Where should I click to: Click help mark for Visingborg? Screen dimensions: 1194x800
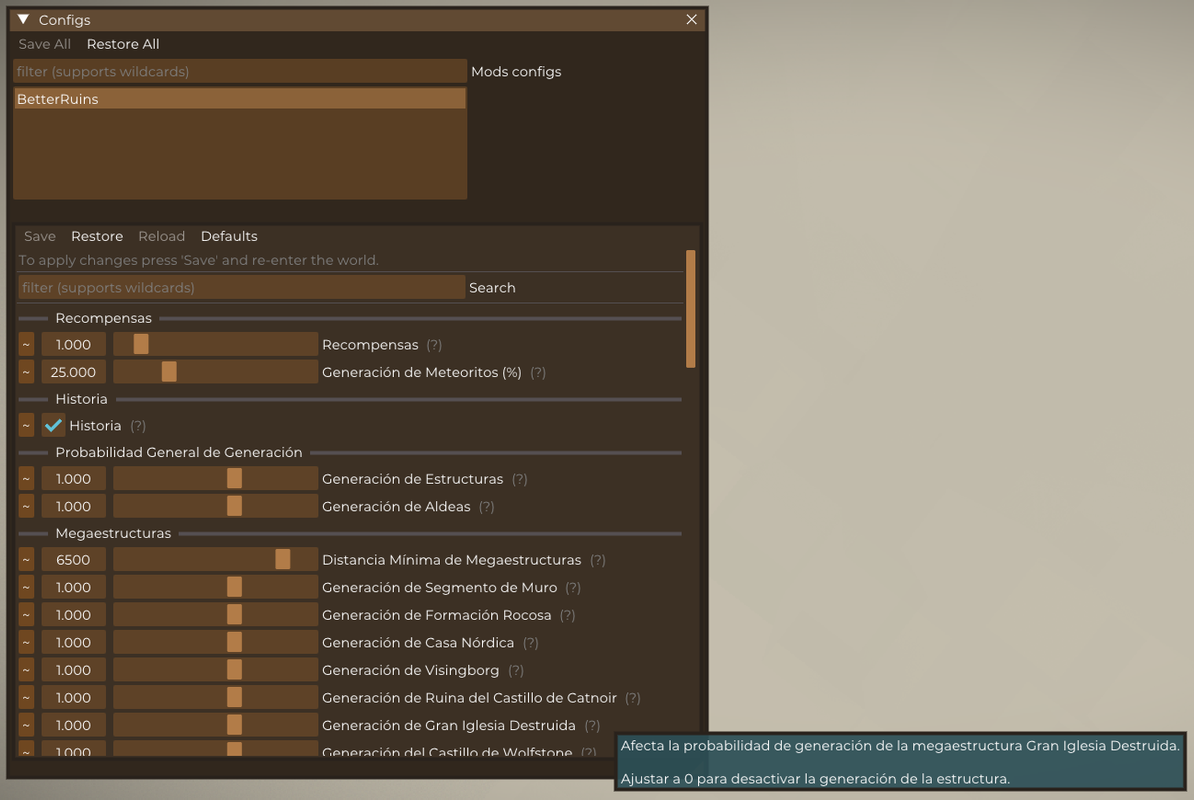pyautogui.click(x=516, y=670)
